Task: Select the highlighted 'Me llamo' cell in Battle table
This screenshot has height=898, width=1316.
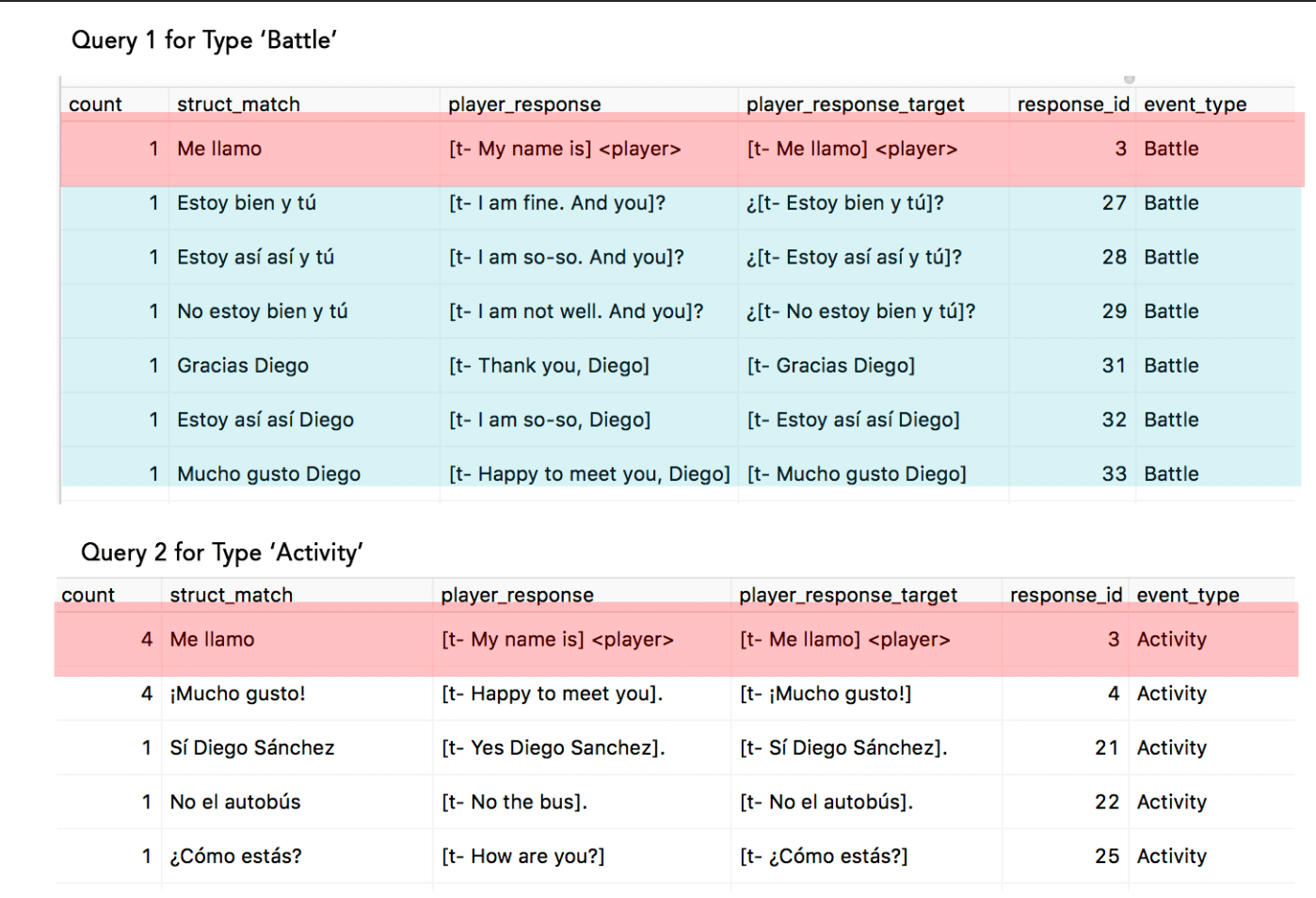Action: (219, 149)
